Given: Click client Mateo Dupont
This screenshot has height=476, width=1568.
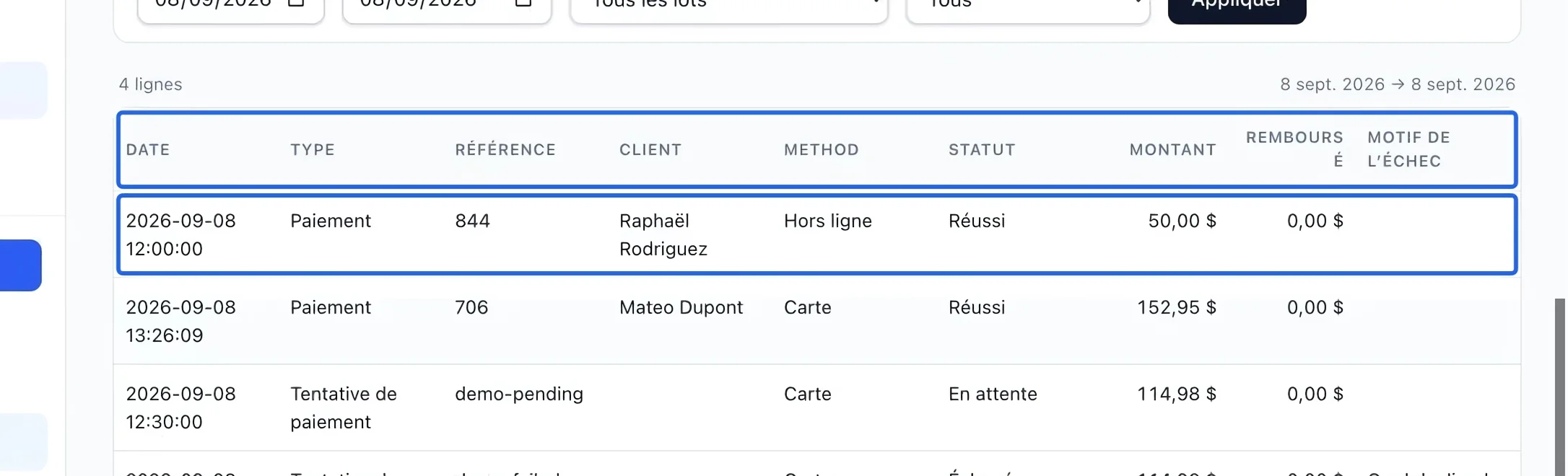Looking at the screenshot, I should point(681,307).
